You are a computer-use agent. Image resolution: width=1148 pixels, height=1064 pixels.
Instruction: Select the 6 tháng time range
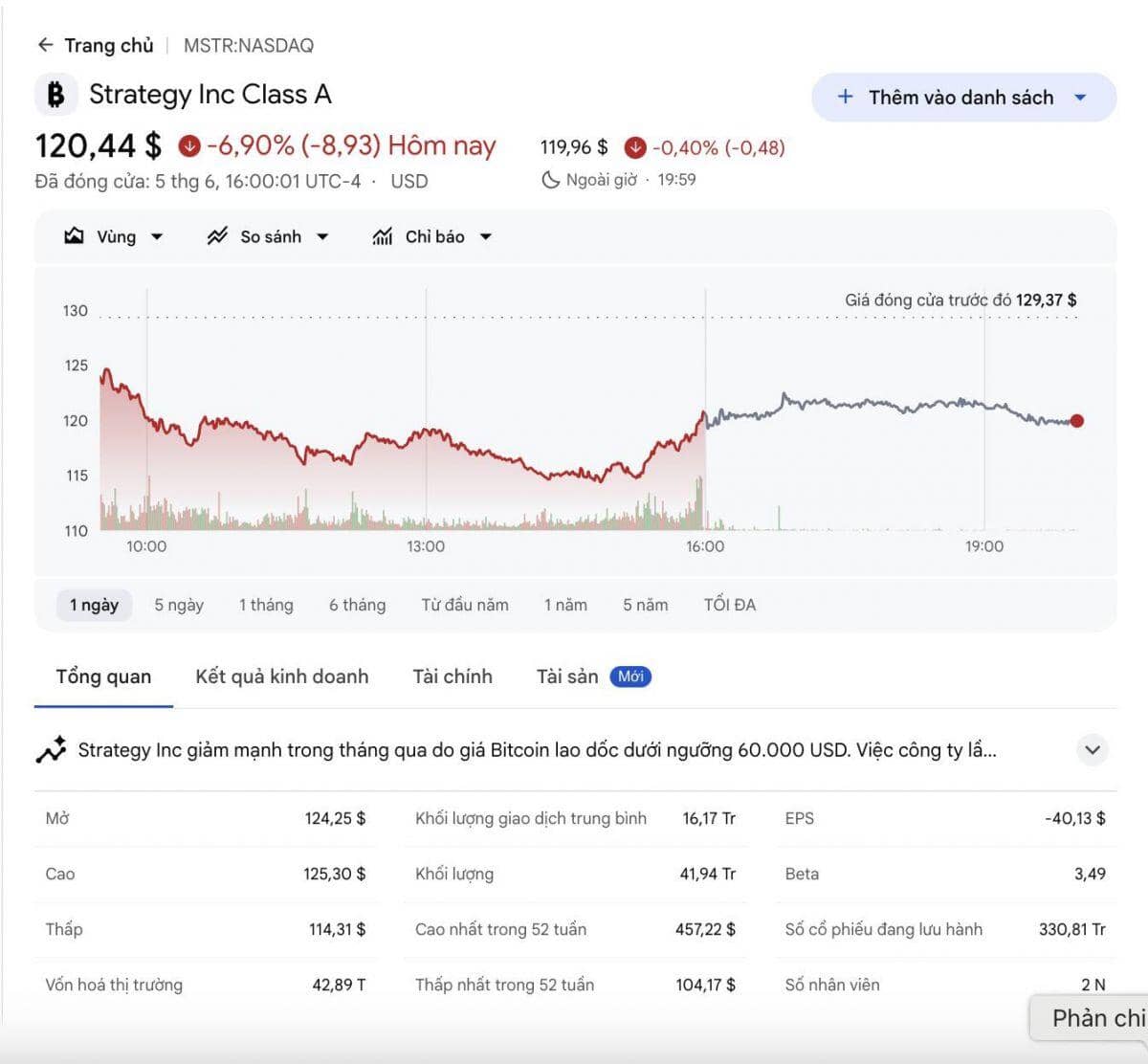tap(357, 605)
